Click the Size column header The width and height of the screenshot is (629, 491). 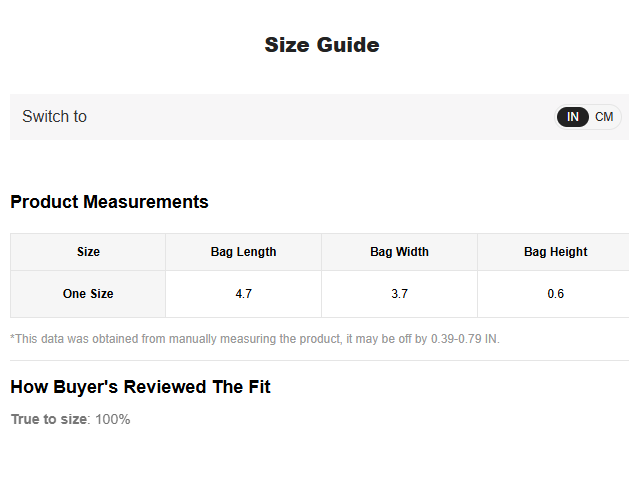pos(88,252)
